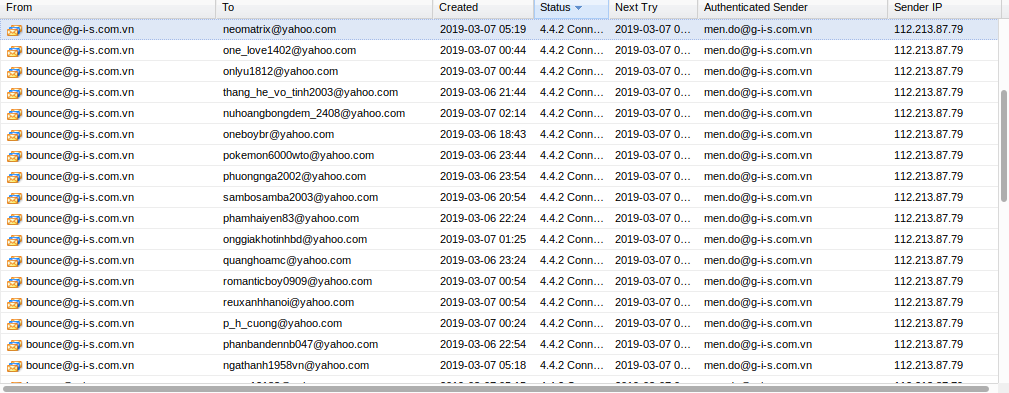Image resolution: width=1009 pixels, height=393 pixels.
Task: Click the mail icon in the phanbandennb047 row
Action: (14, 345)
